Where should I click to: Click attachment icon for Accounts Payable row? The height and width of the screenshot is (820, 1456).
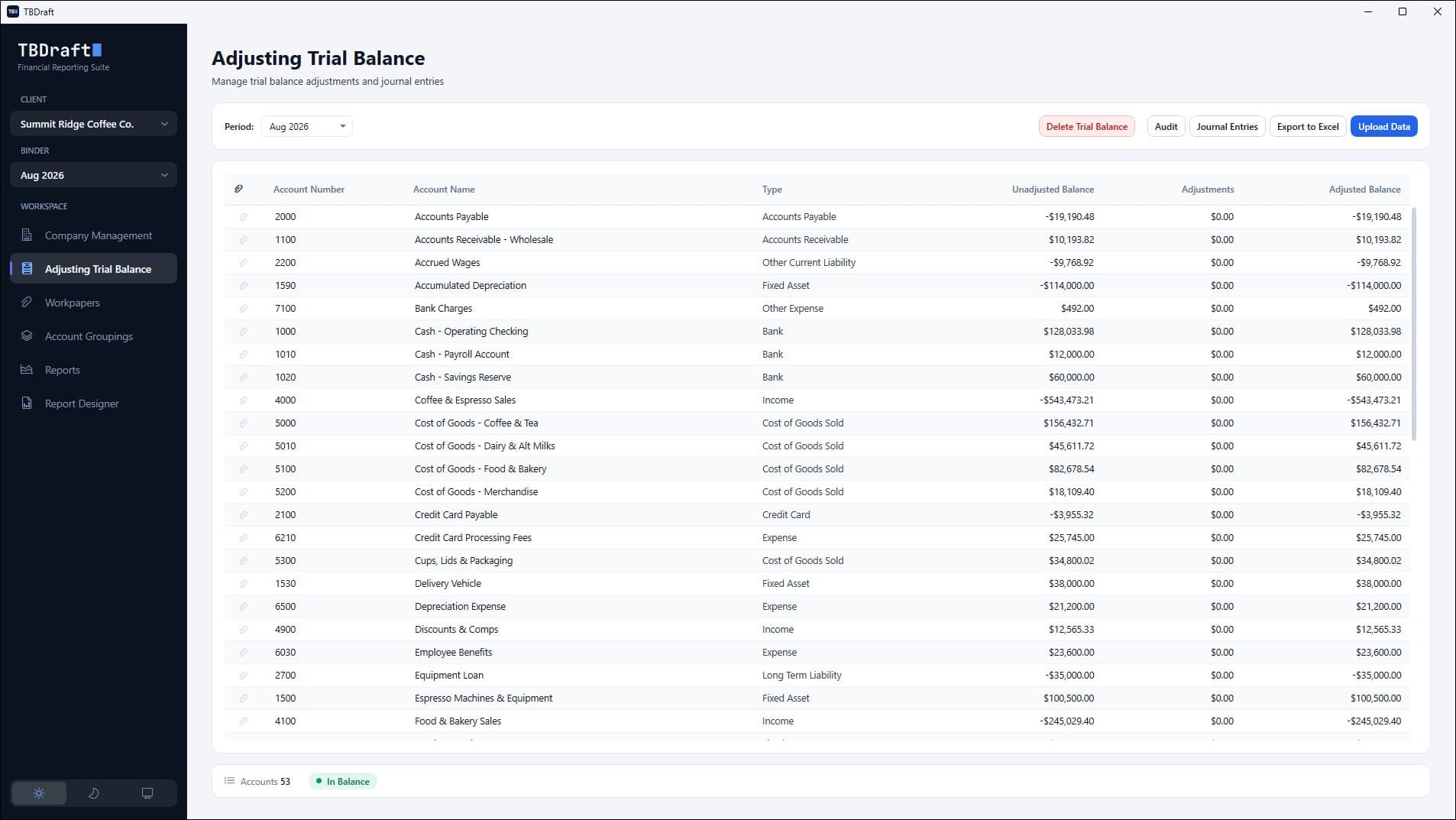(x=243, y=217)
